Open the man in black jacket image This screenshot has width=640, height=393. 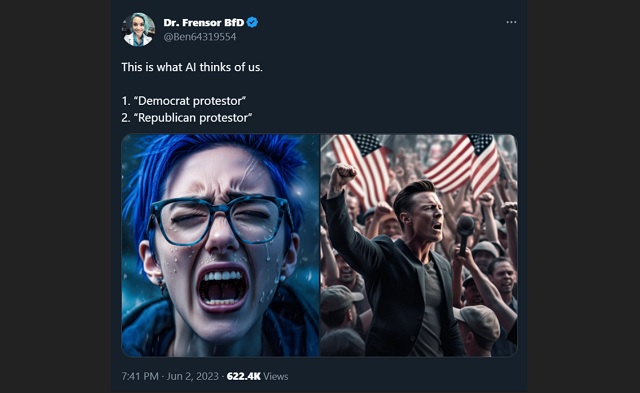pos(419,245)
